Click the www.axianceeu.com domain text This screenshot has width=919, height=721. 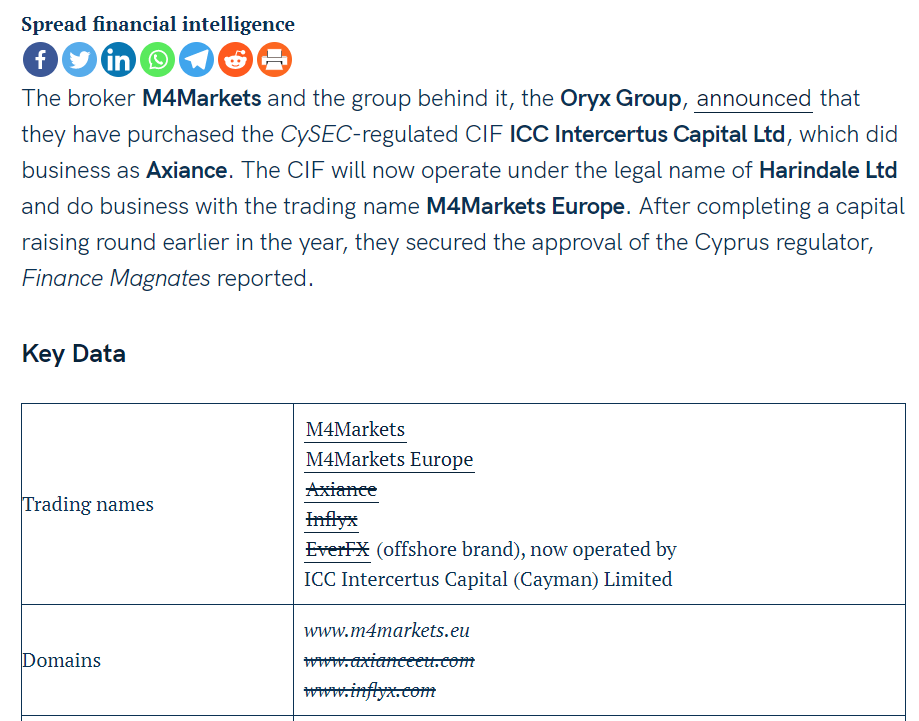pyautogui.click(x=389, y=661)
